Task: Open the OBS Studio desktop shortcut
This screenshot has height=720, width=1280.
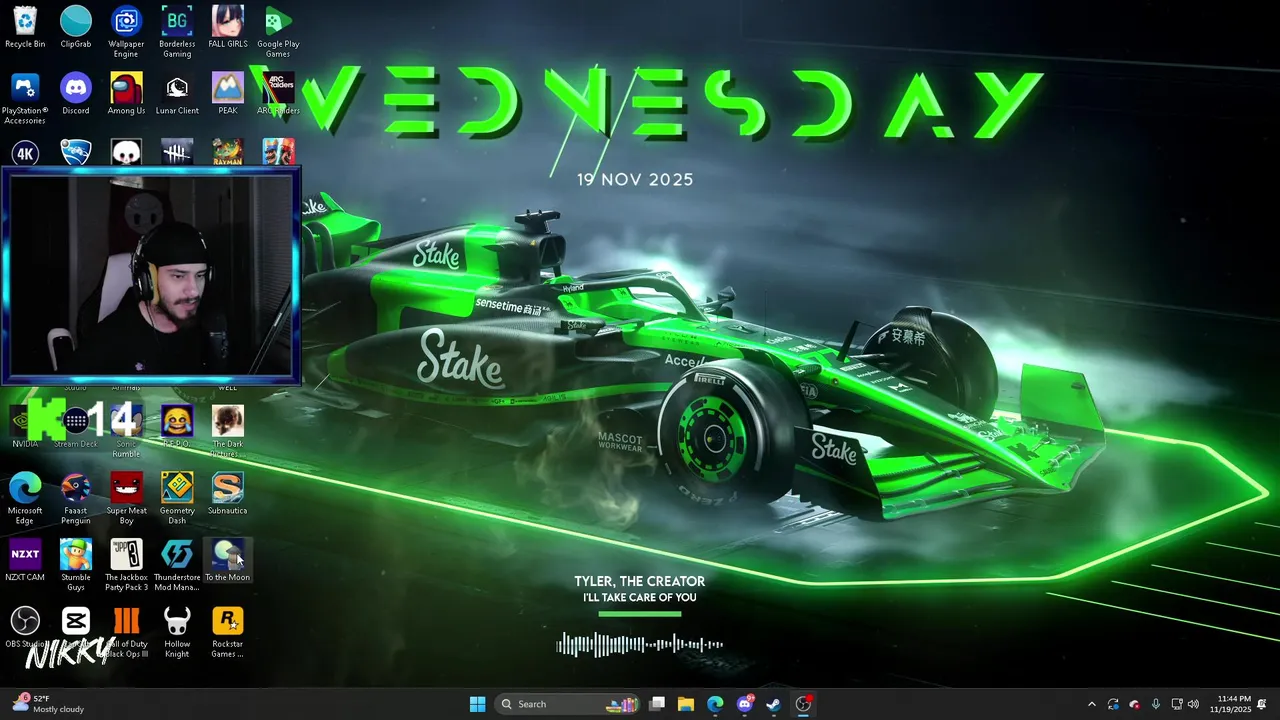Action: (x=25, y=627)
